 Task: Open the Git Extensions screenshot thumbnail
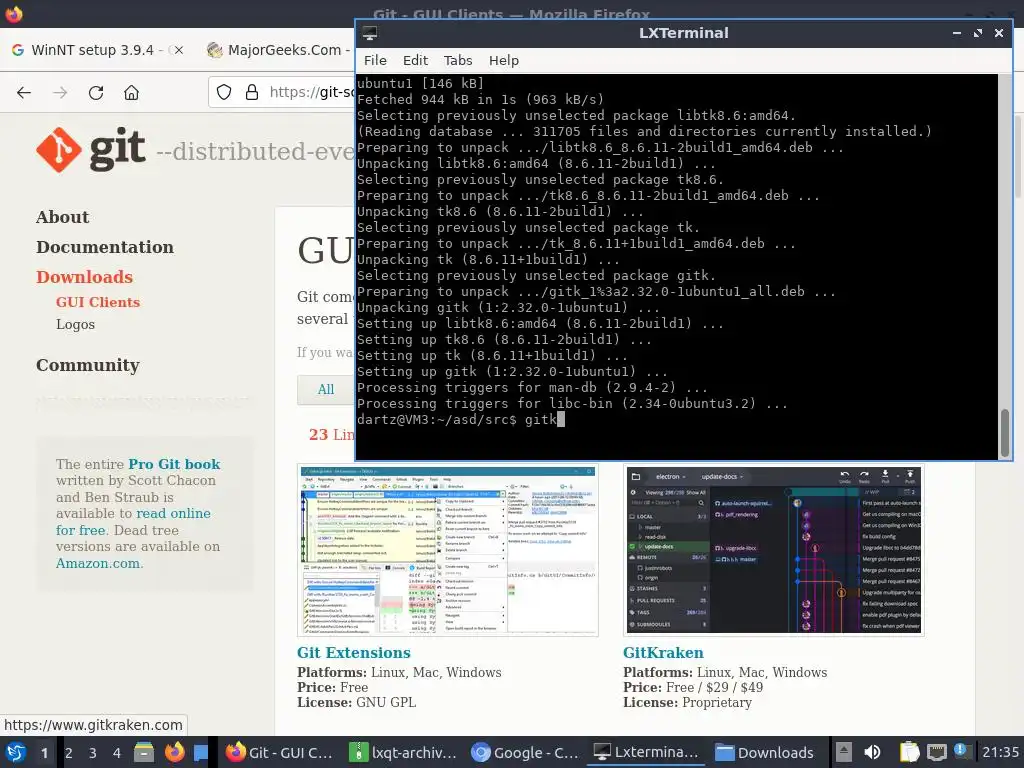(x=447, y=550)
